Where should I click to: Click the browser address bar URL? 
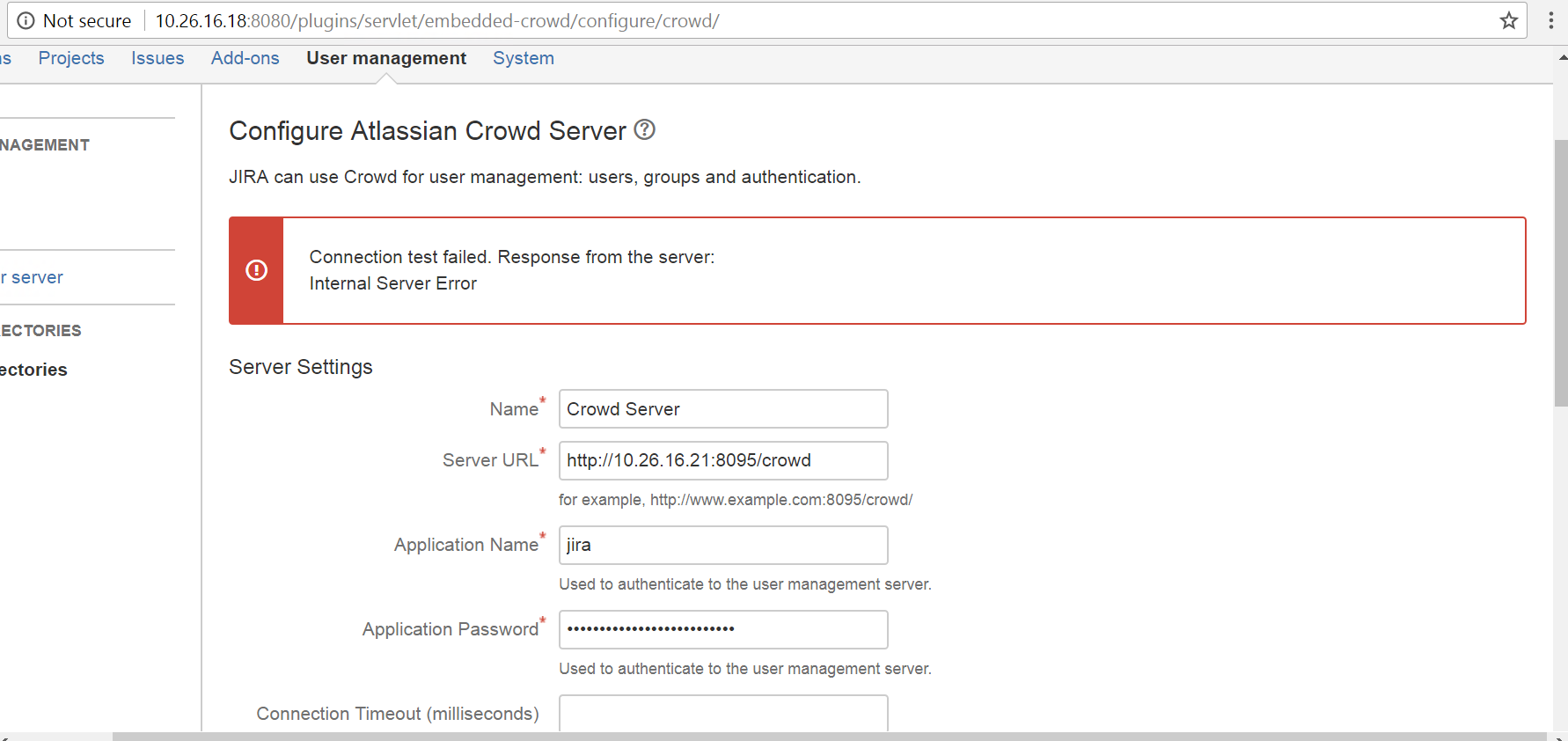(x=437, y=21)
